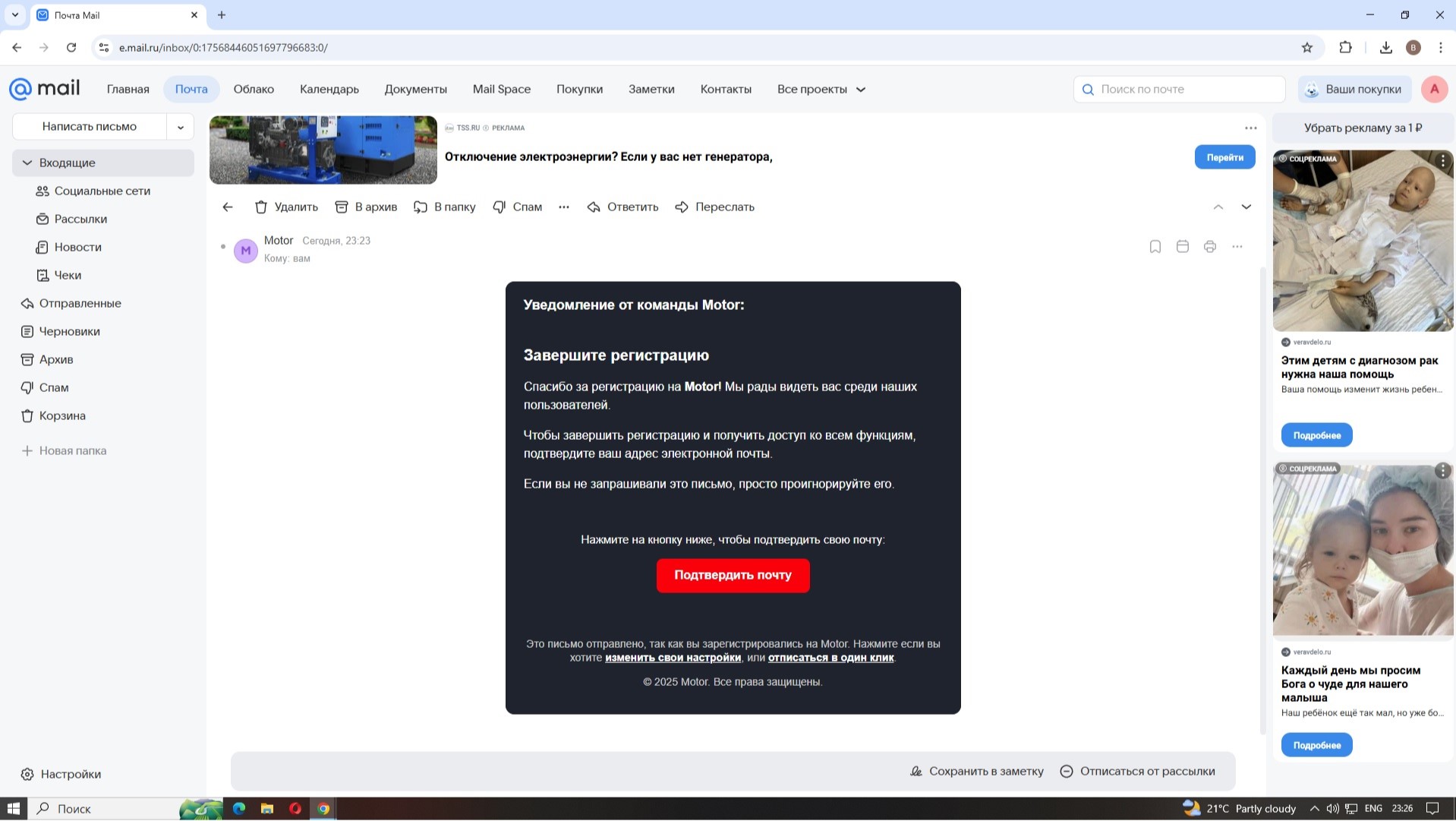Open the browser extensions puzzle icon
Image resolution: width=1456 pixels, height=821 pixels.
1346,47
